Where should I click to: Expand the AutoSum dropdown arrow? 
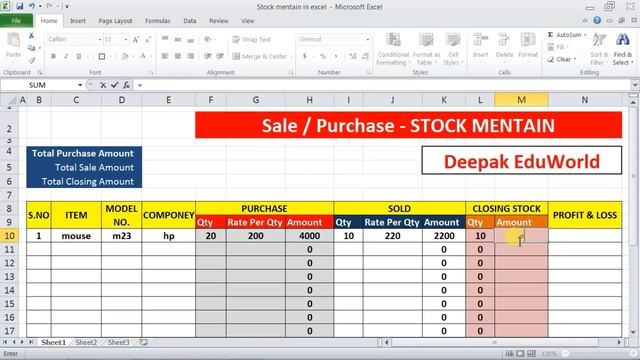[585, 35]
